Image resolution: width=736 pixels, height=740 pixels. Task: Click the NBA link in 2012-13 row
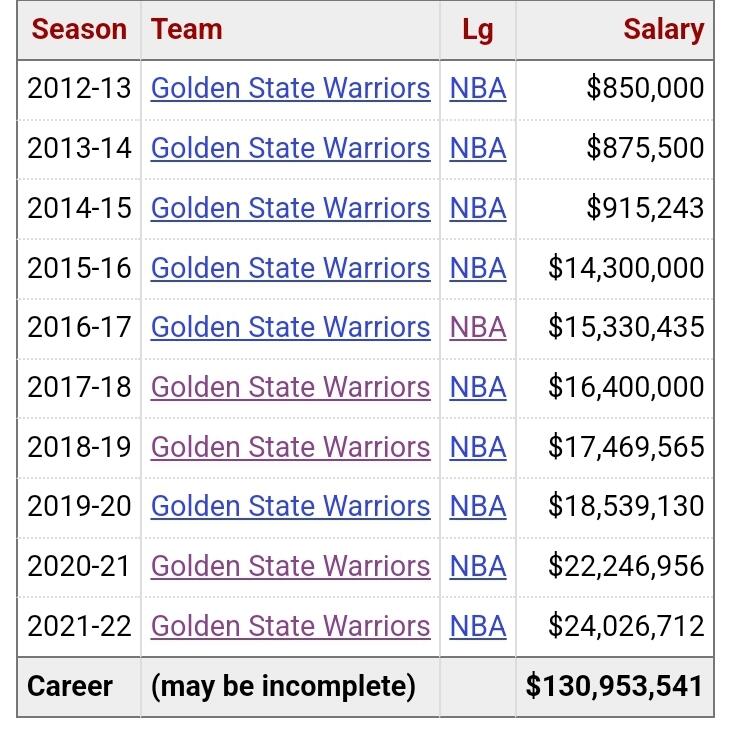(x=478, y=88)
